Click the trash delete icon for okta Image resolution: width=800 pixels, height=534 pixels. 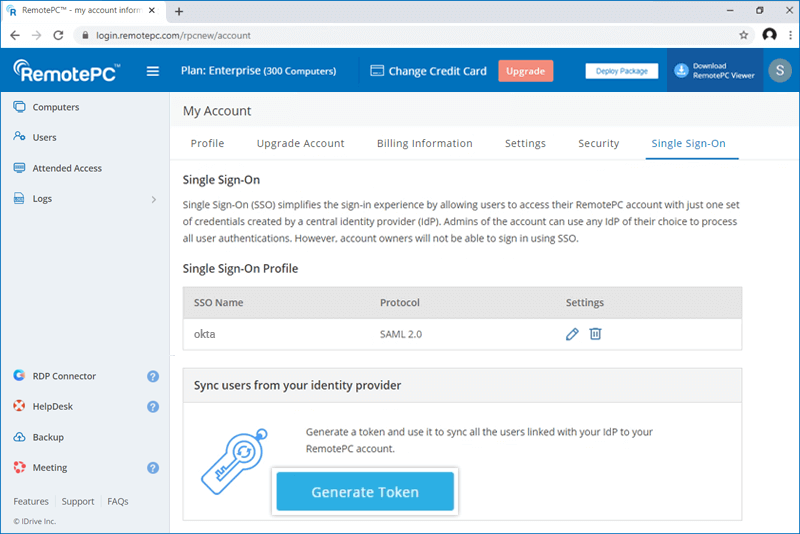[595, 334]
